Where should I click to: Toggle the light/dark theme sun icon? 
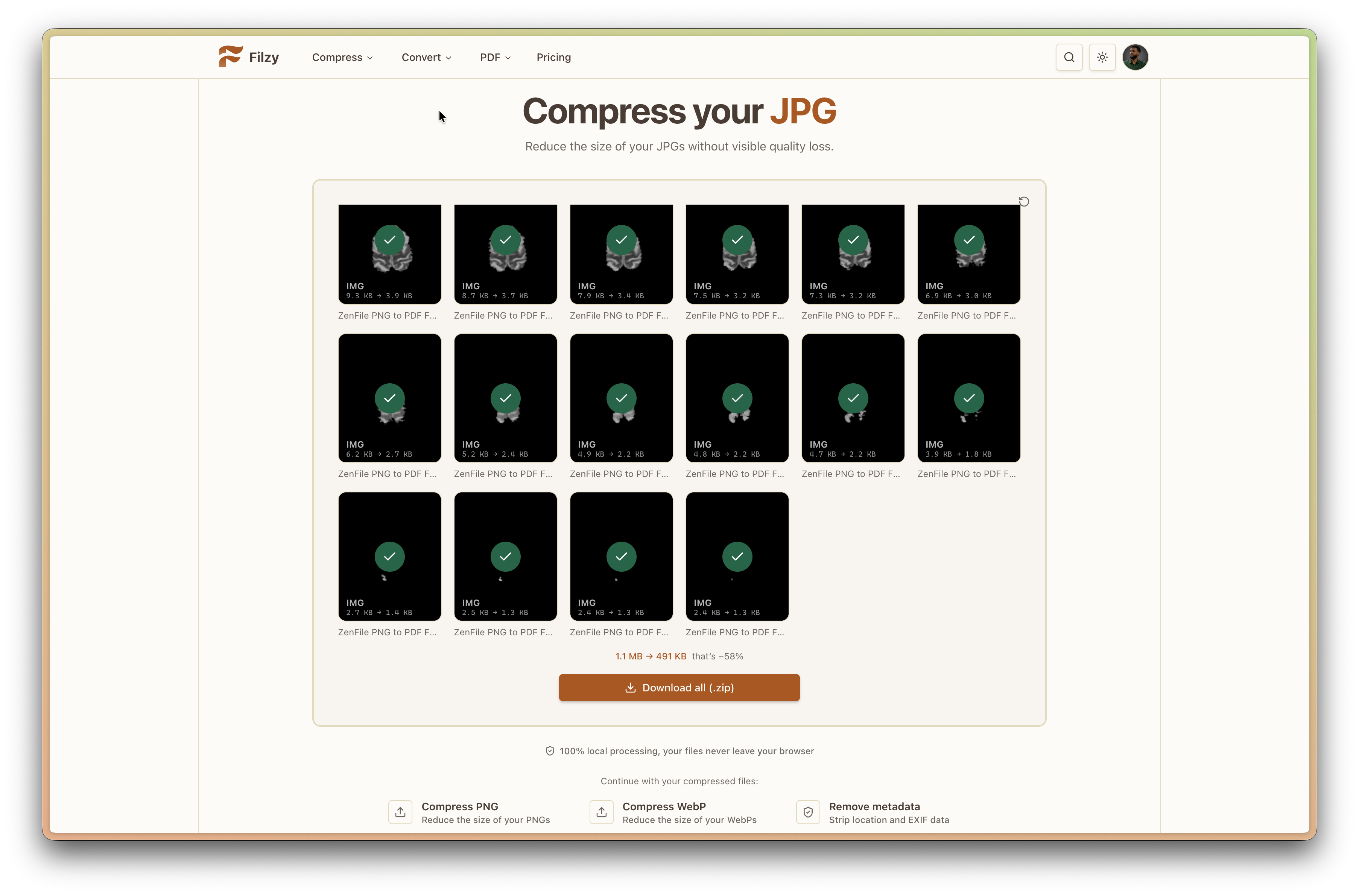click(1102, 57)
